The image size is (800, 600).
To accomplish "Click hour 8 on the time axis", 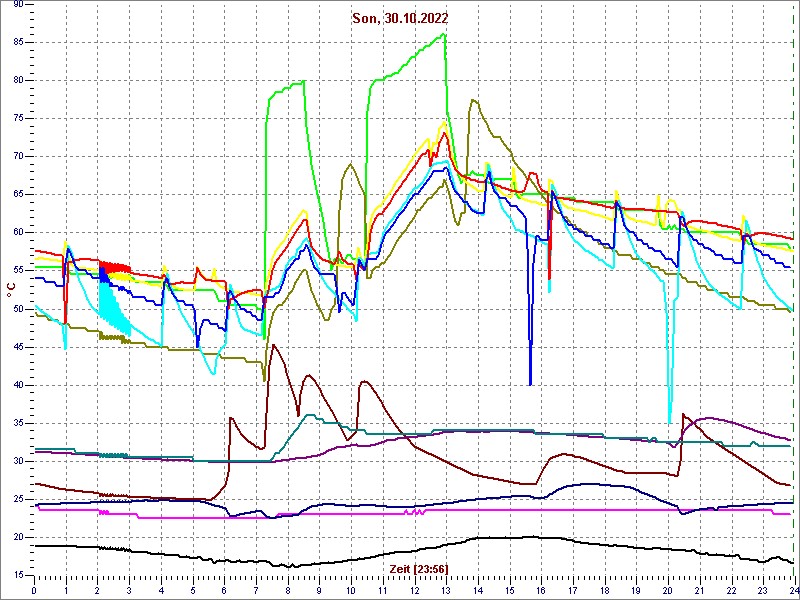I will click(x=287, y=590).
